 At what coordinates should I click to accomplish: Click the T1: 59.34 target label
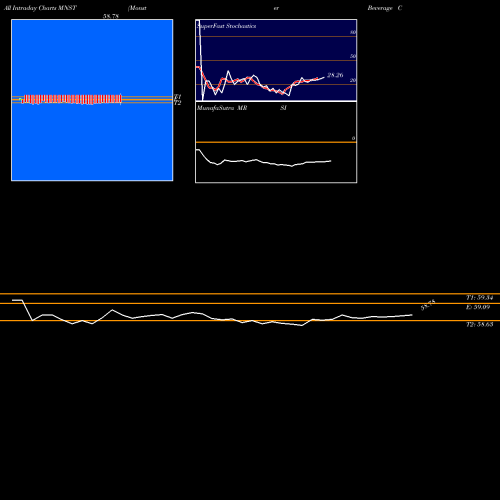tap(479, 298)
